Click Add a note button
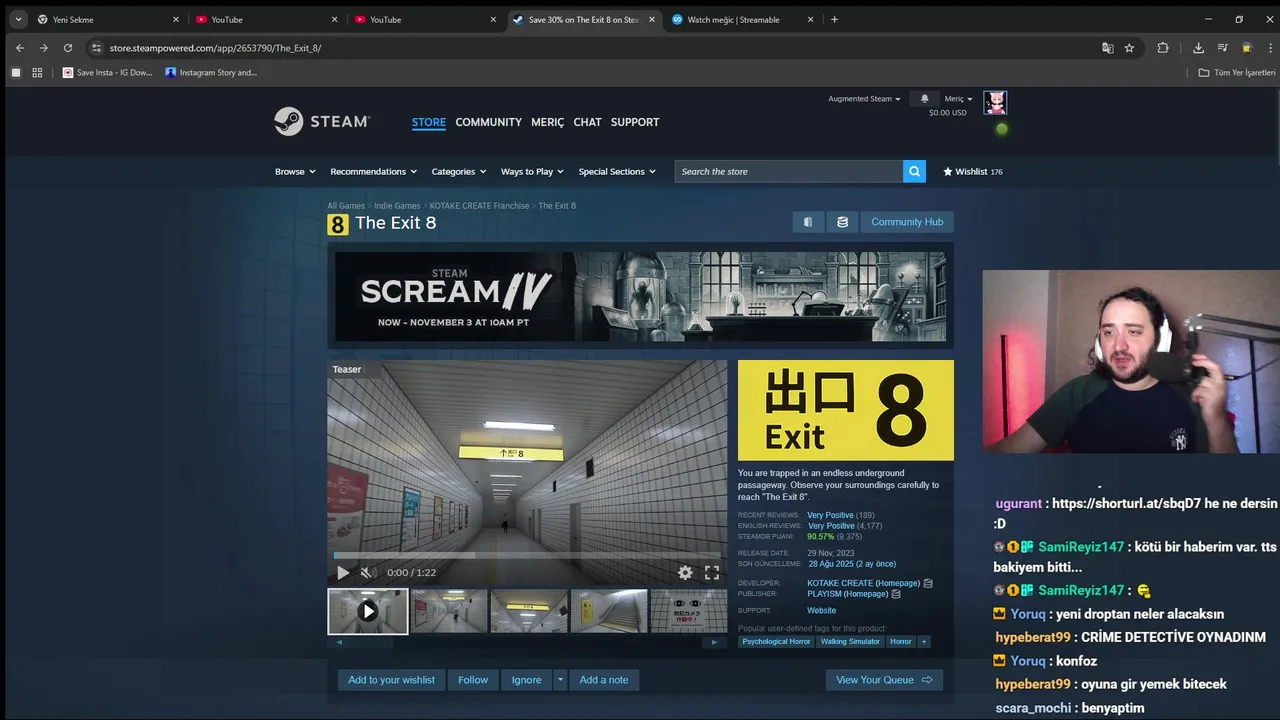The image size is (1280, 720). coord(604,680)
